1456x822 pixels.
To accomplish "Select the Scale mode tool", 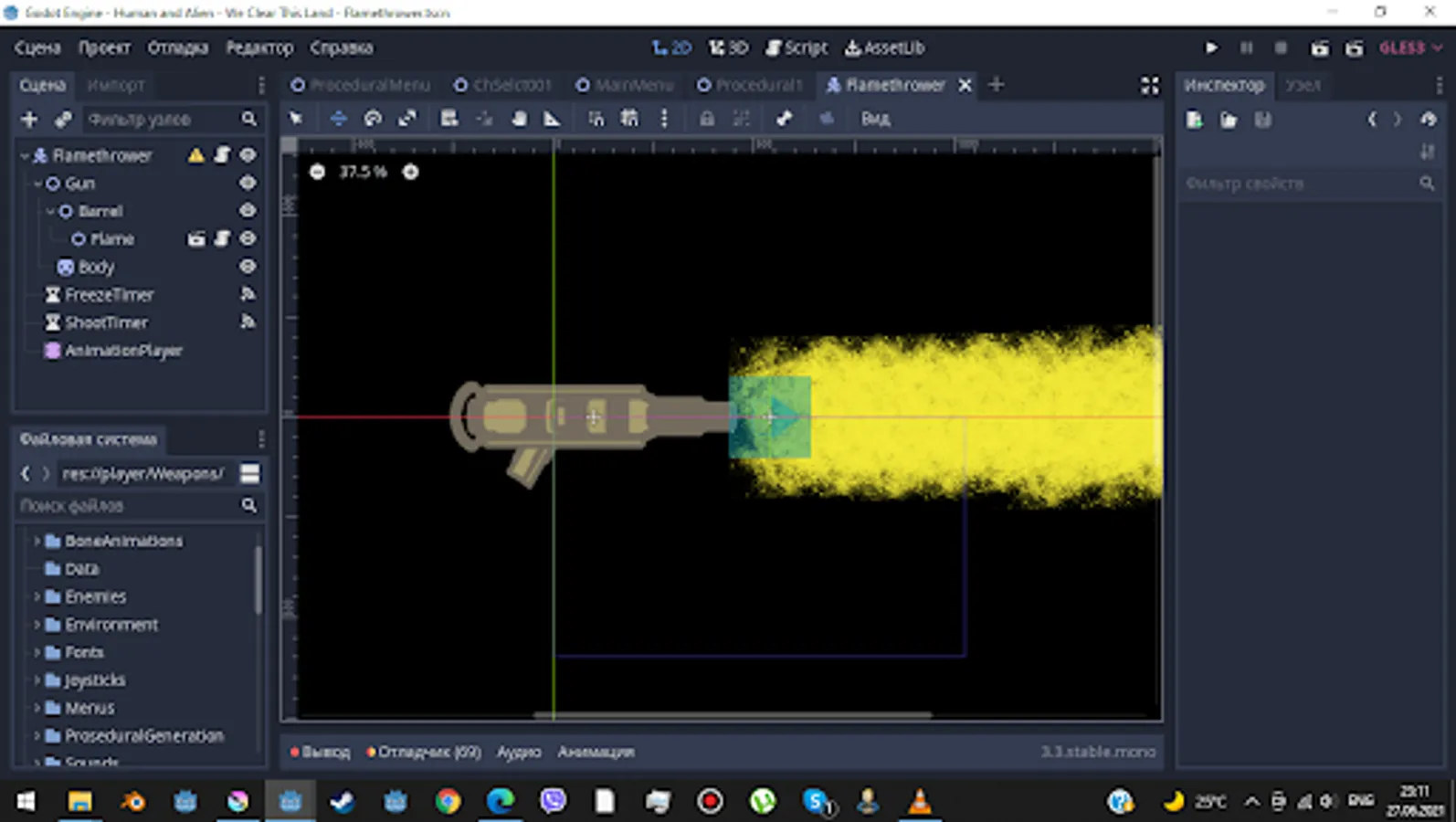I will coord(407,119).
